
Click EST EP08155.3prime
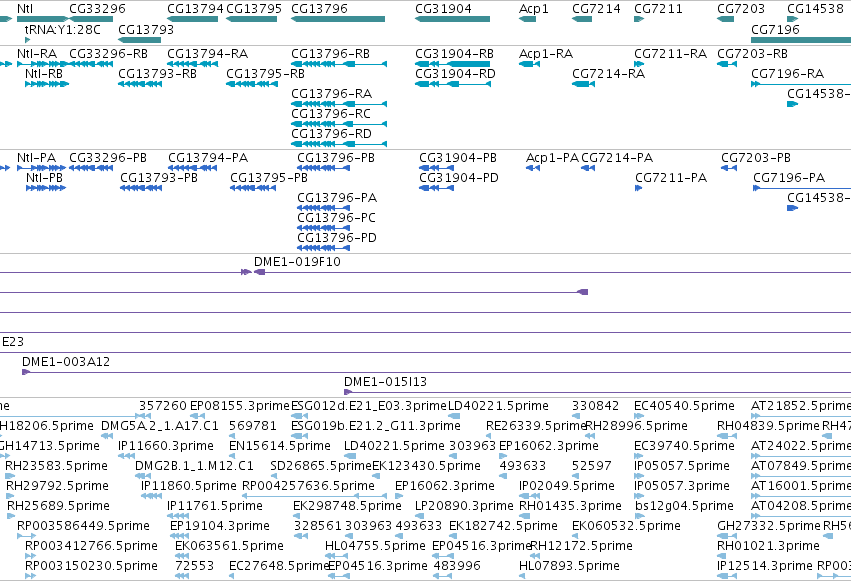239,406
